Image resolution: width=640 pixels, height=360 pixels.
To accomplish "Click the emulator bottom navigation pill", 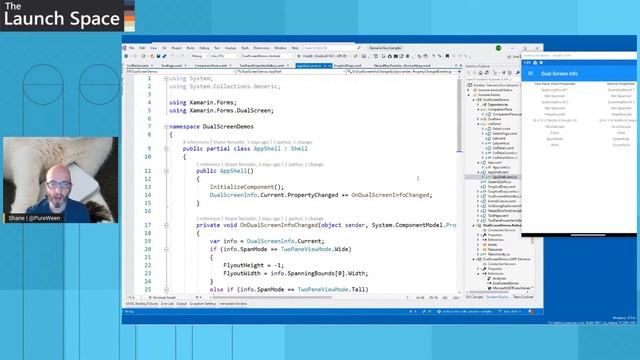I will pyautogui.click(x=588, y=235).
